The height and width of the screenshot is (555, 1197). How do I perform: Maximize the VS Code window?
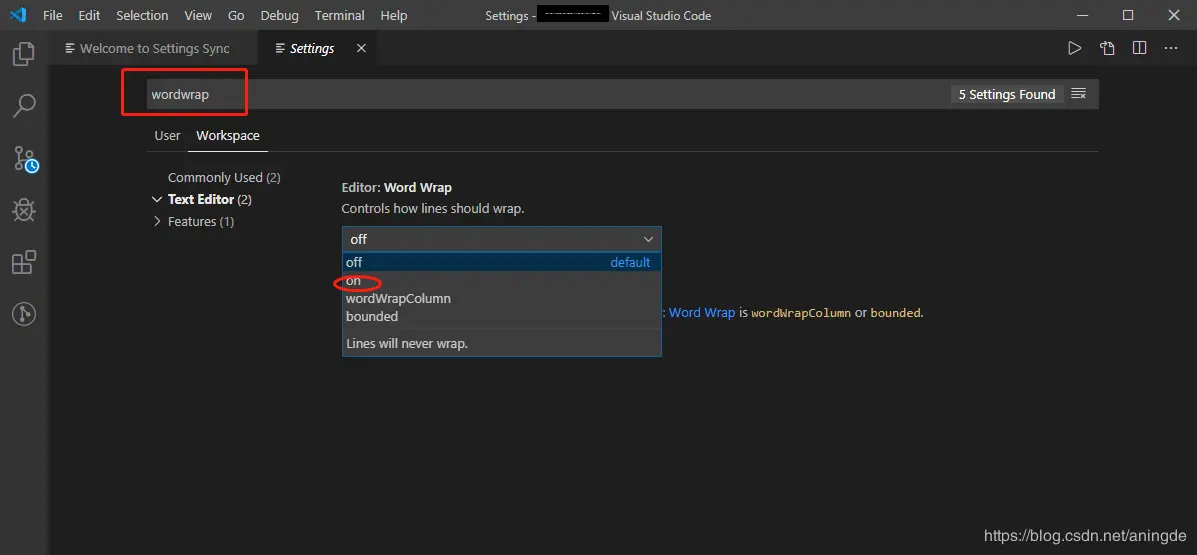tap(1128, 15)
